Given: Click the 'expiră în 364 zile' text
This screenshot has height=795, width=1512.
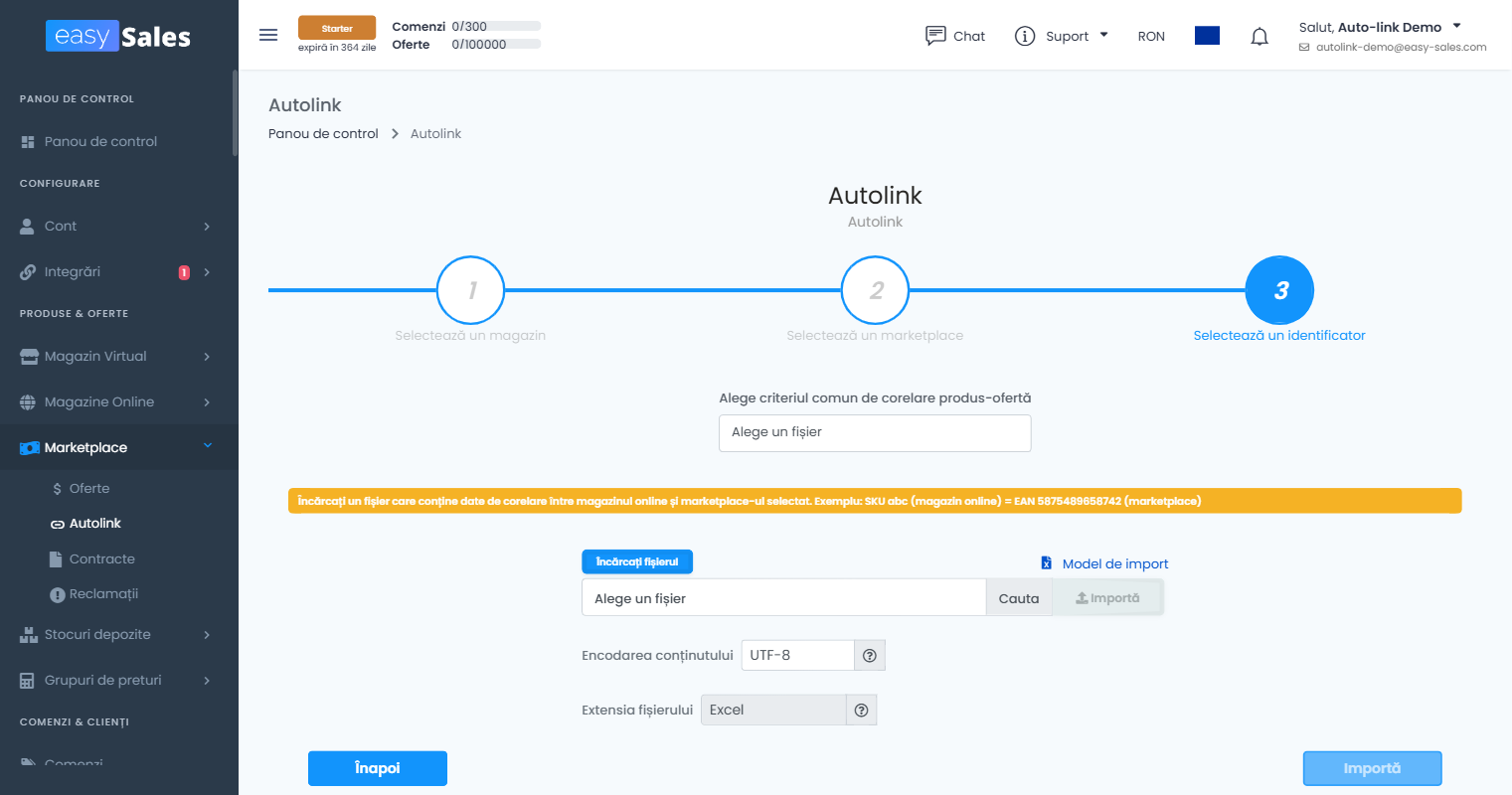Looking at the screenshot, I should click(337, 48).
